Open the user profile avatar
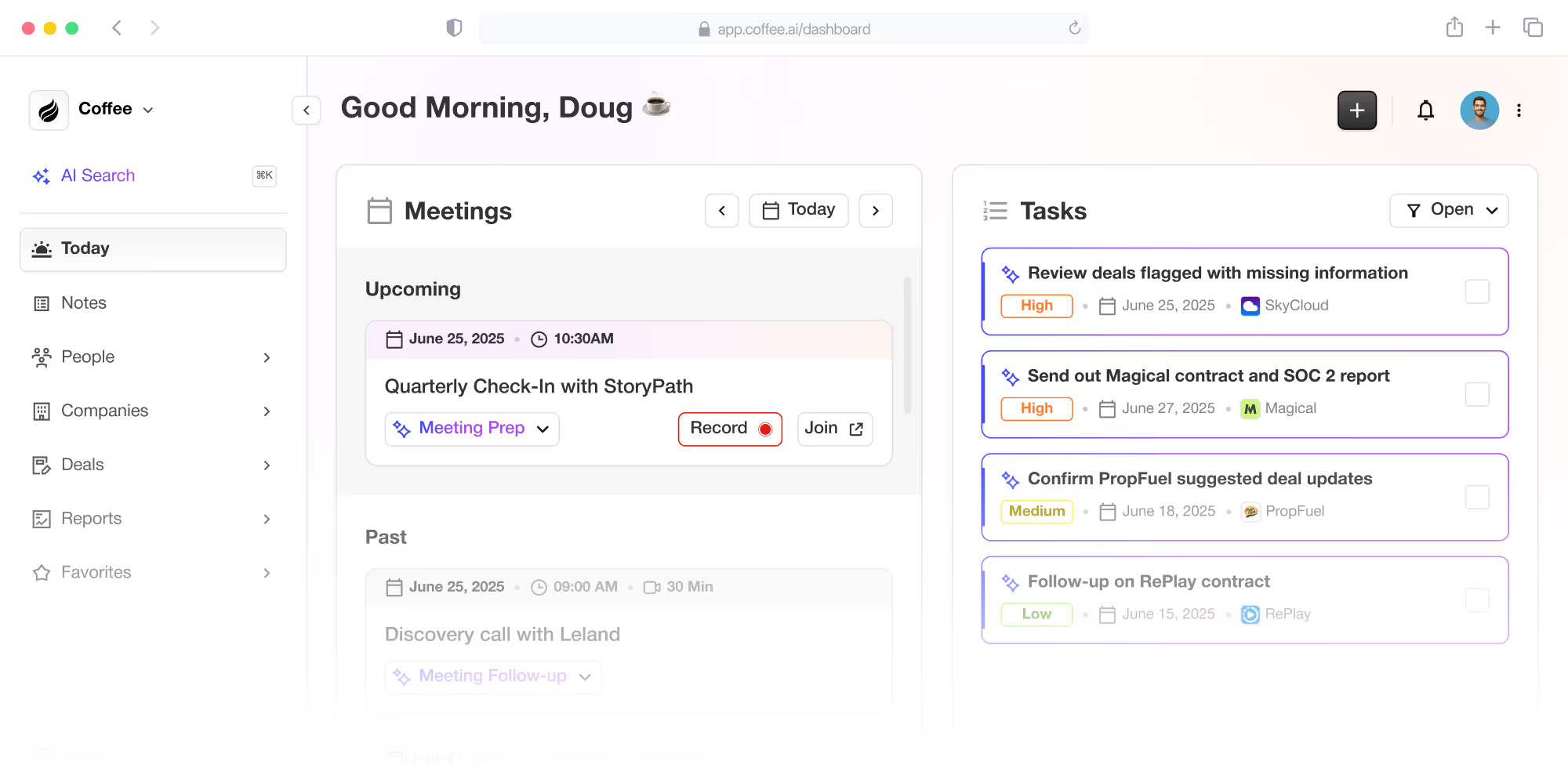The image size is (1568, 768). click(1479, 110)
